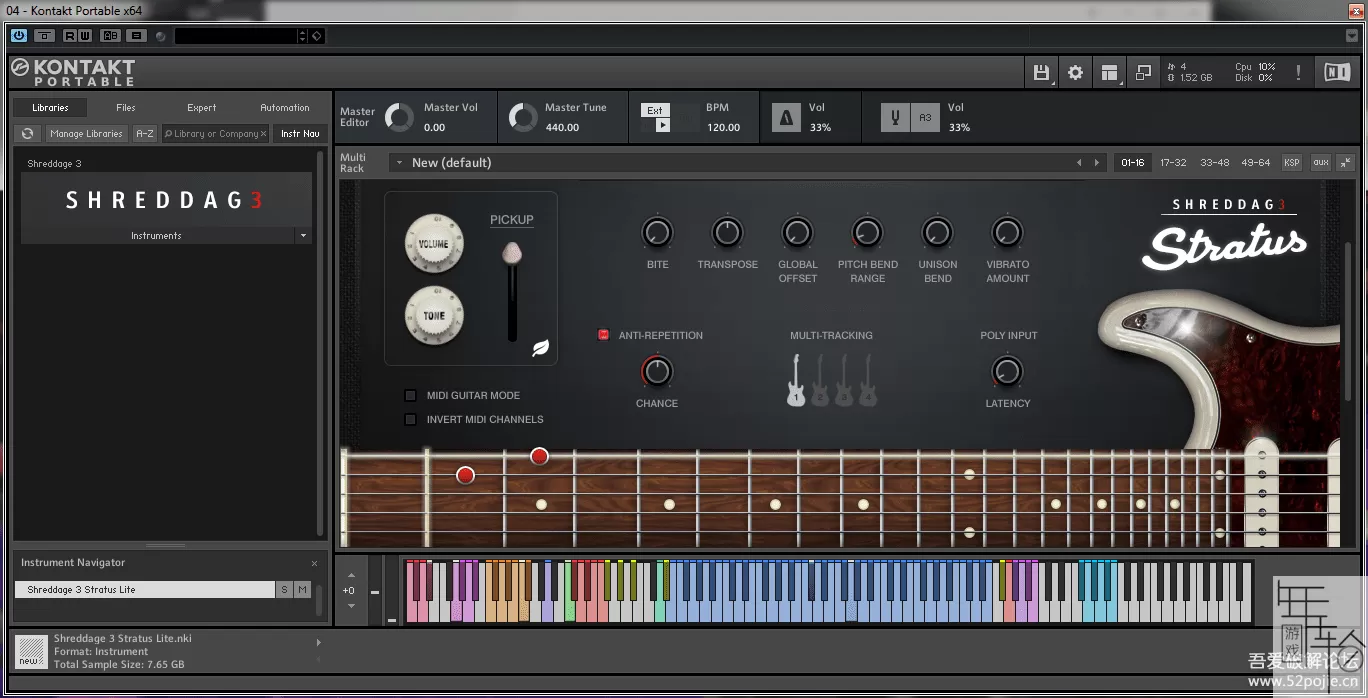The width and height of the screenshot is (1368, 698).
Task: Click the next multi arrow
Action: click(x=1097, y=163)
